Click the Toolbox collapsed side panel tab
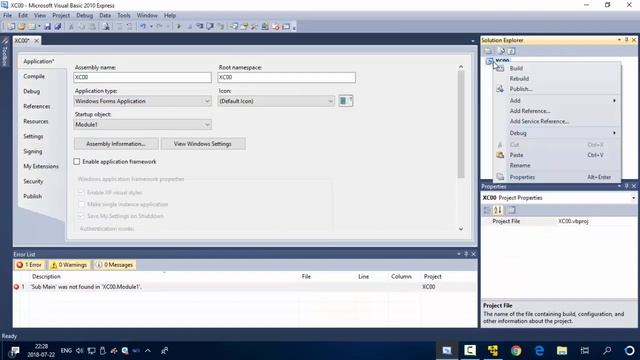The image size is (640, 360). coord(4,52)
